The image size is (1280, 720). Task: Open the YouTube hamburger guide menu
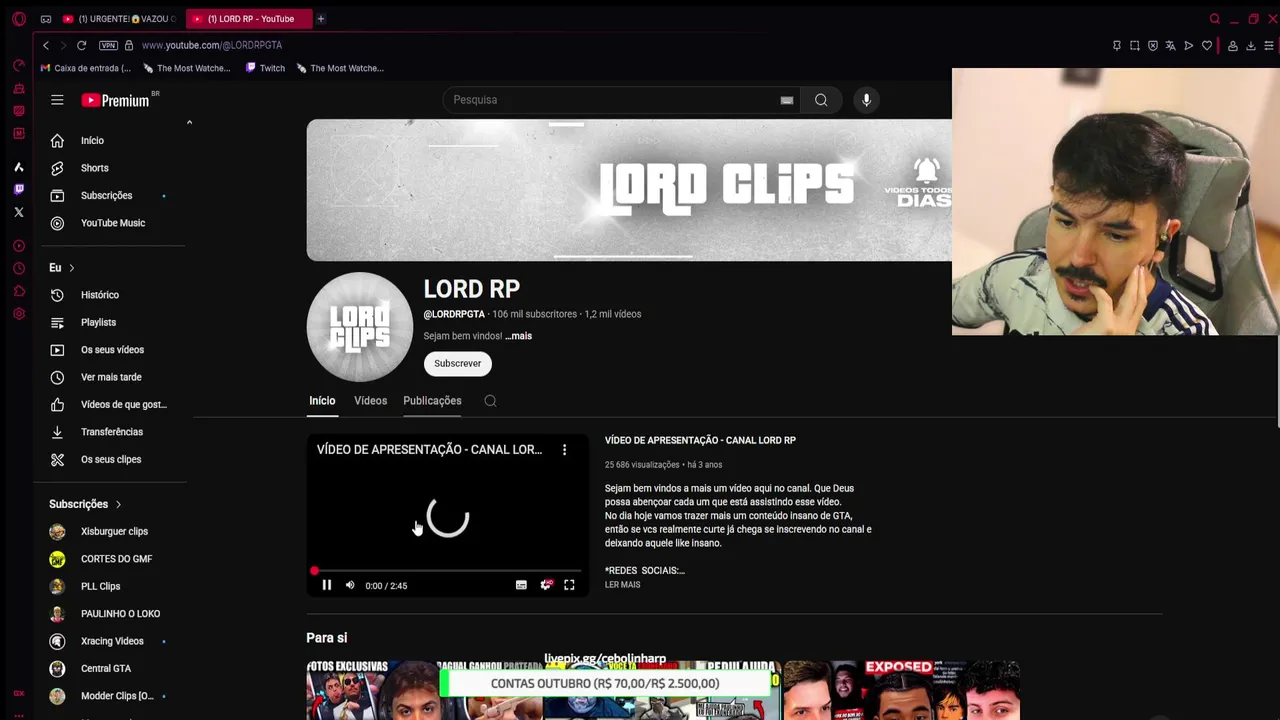[x=57, y=100]
